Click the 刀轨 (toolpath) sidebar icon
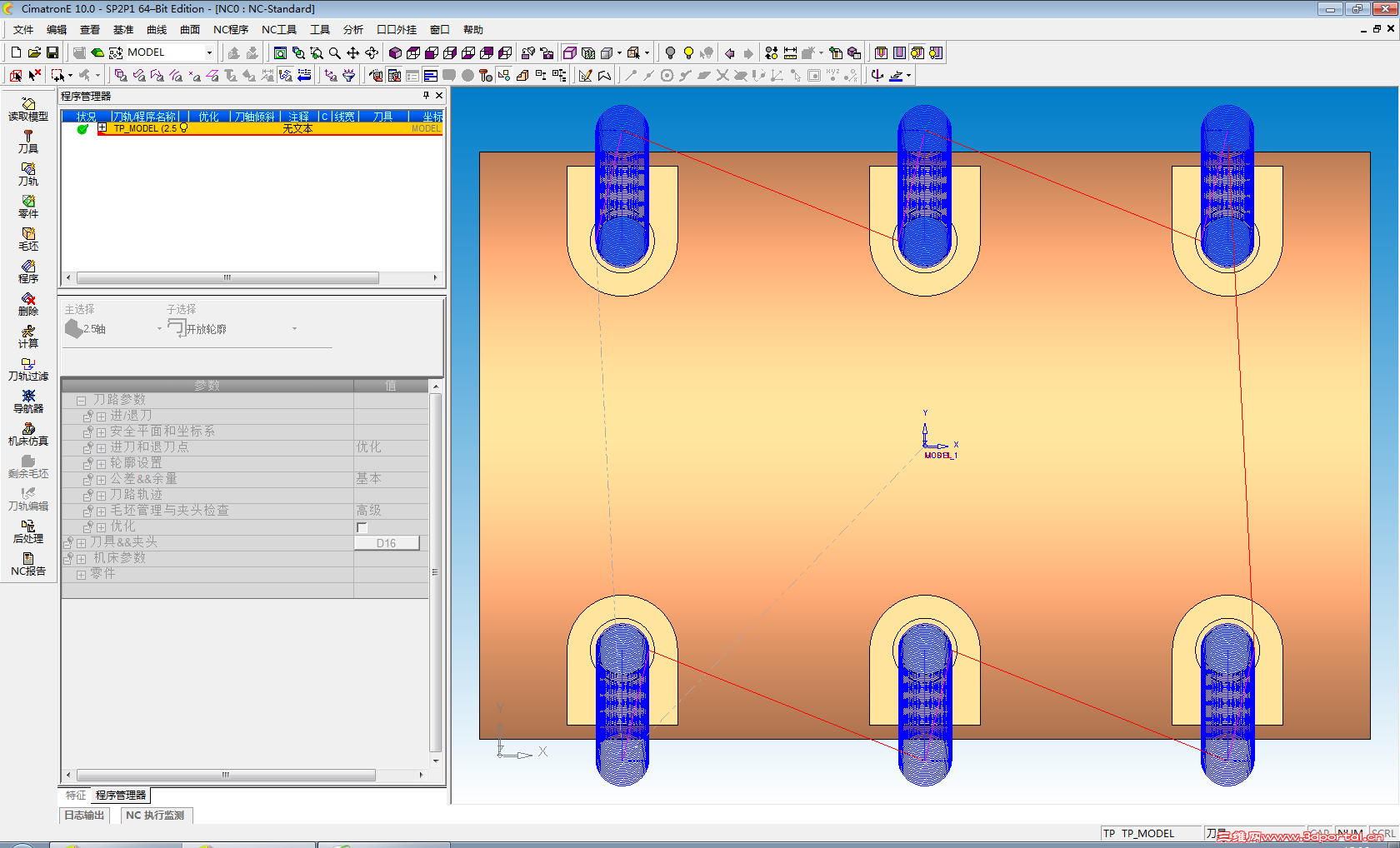 point(28,174)
